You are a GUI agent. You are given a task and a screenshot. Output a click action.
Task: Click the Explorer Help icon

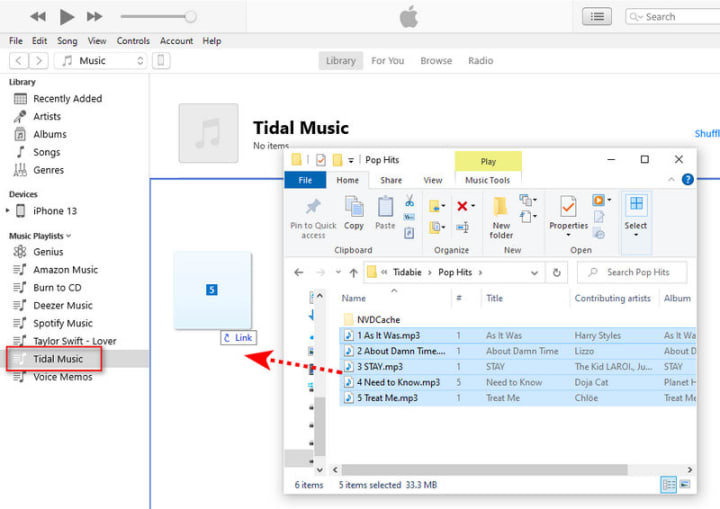[687, 180]
